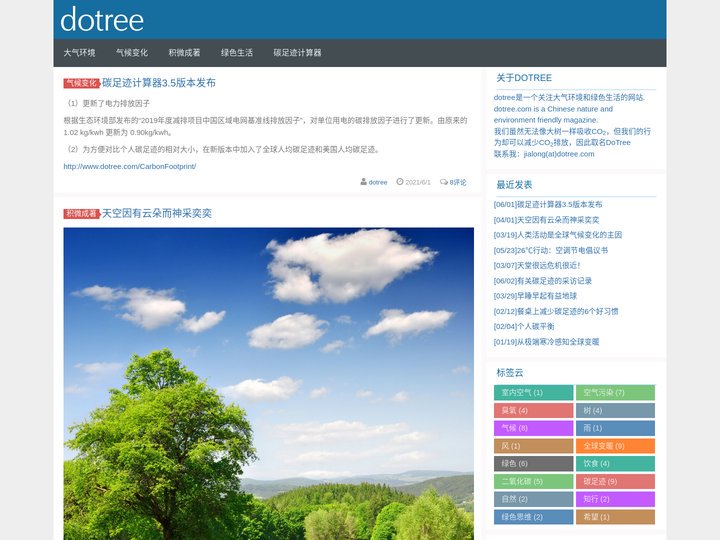
Task: Select the 全球变暖 (9) tag
Action: click(x=615, y=446)
